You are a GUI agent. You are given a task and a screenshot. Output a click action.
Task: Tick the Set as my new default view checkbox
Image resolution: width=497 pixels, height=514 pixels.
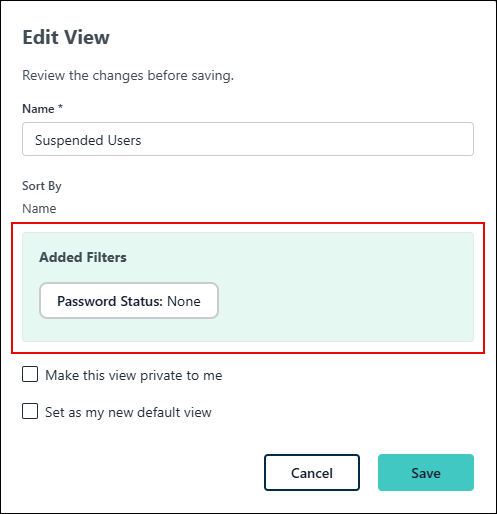pyautogui.click(x=30, y=411)
